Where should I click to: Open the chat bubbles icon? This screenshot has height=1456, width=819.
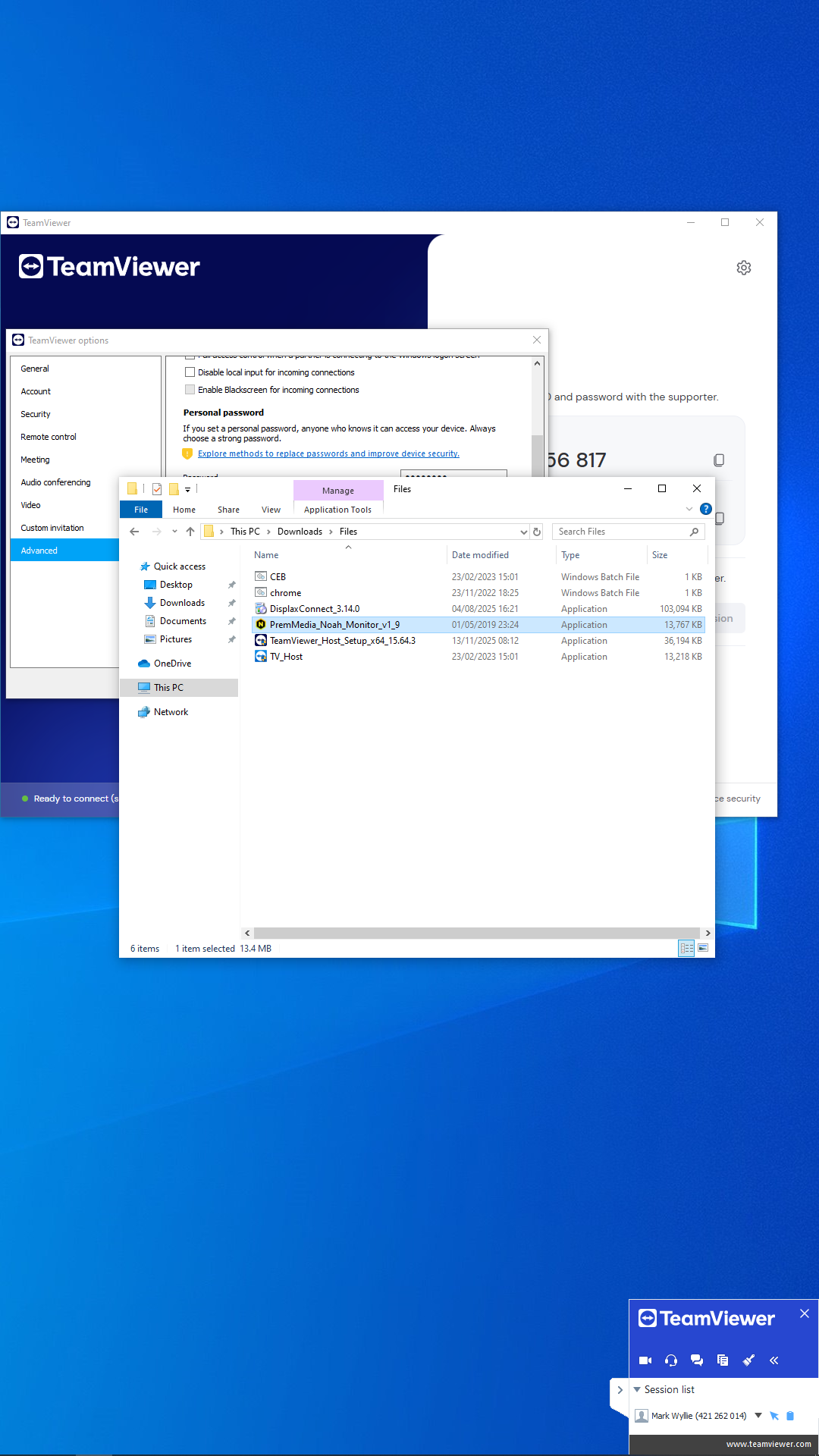pyautogui.click(x=697, y=1360)
